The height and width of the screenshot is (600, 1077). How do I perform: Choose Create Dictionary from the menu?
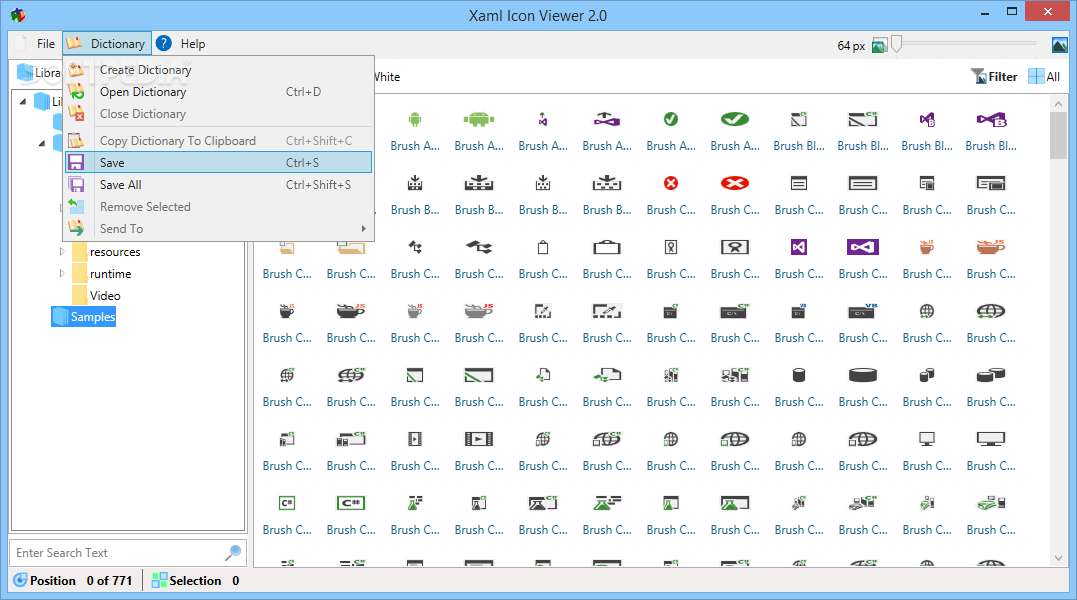point(218,69)
